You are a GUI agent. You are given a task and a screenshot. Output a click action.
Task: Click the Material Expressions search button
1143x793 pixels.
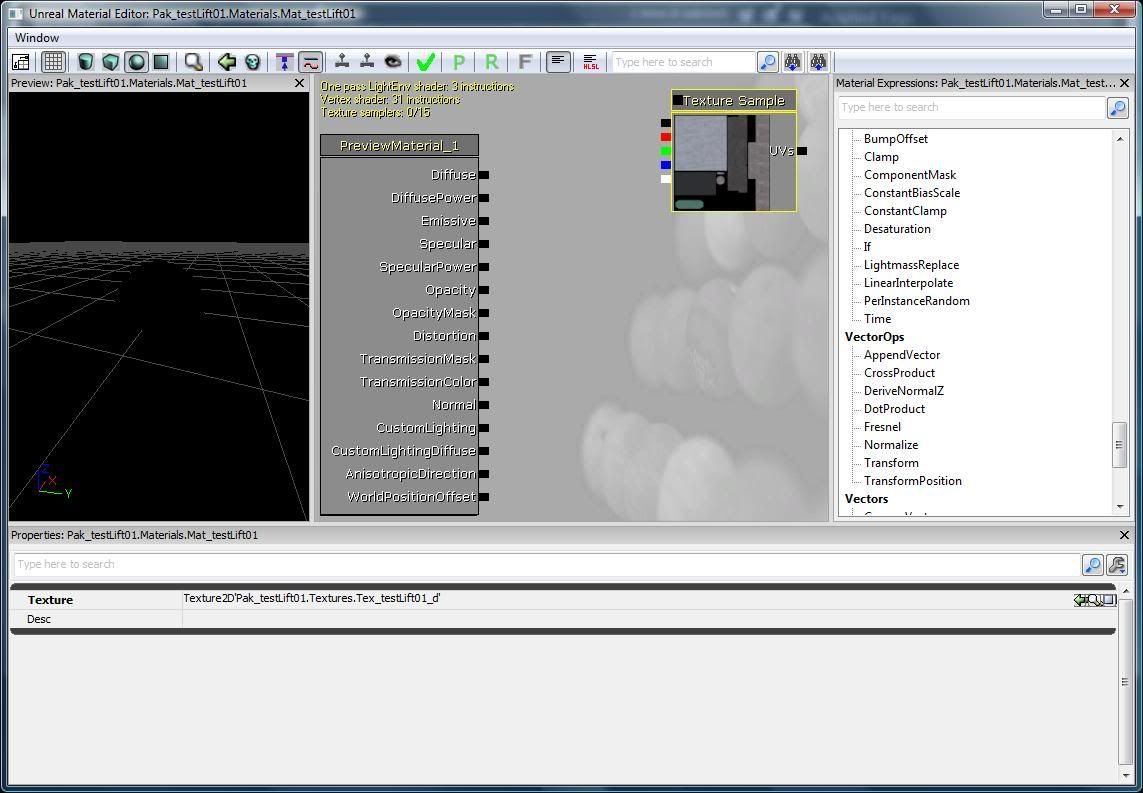1117,108
